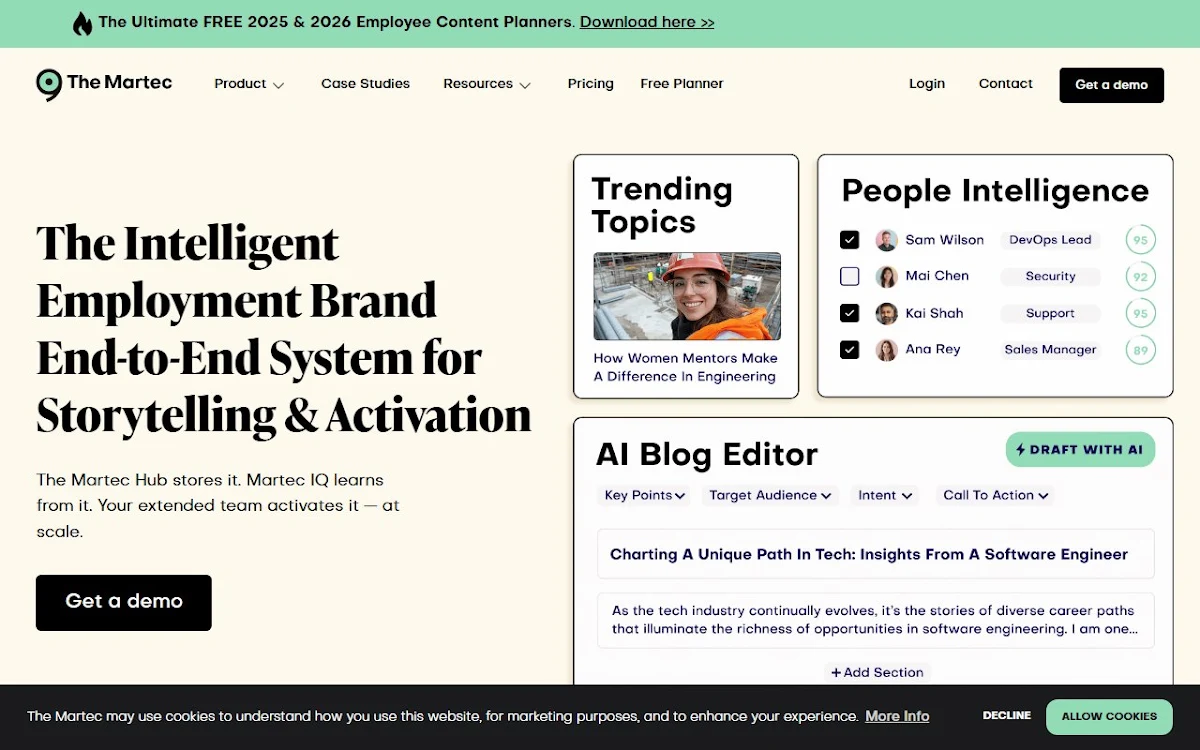Click Sam Wilson's avatar icon
Screen dimensions: 1200x750
pos(886,240)
